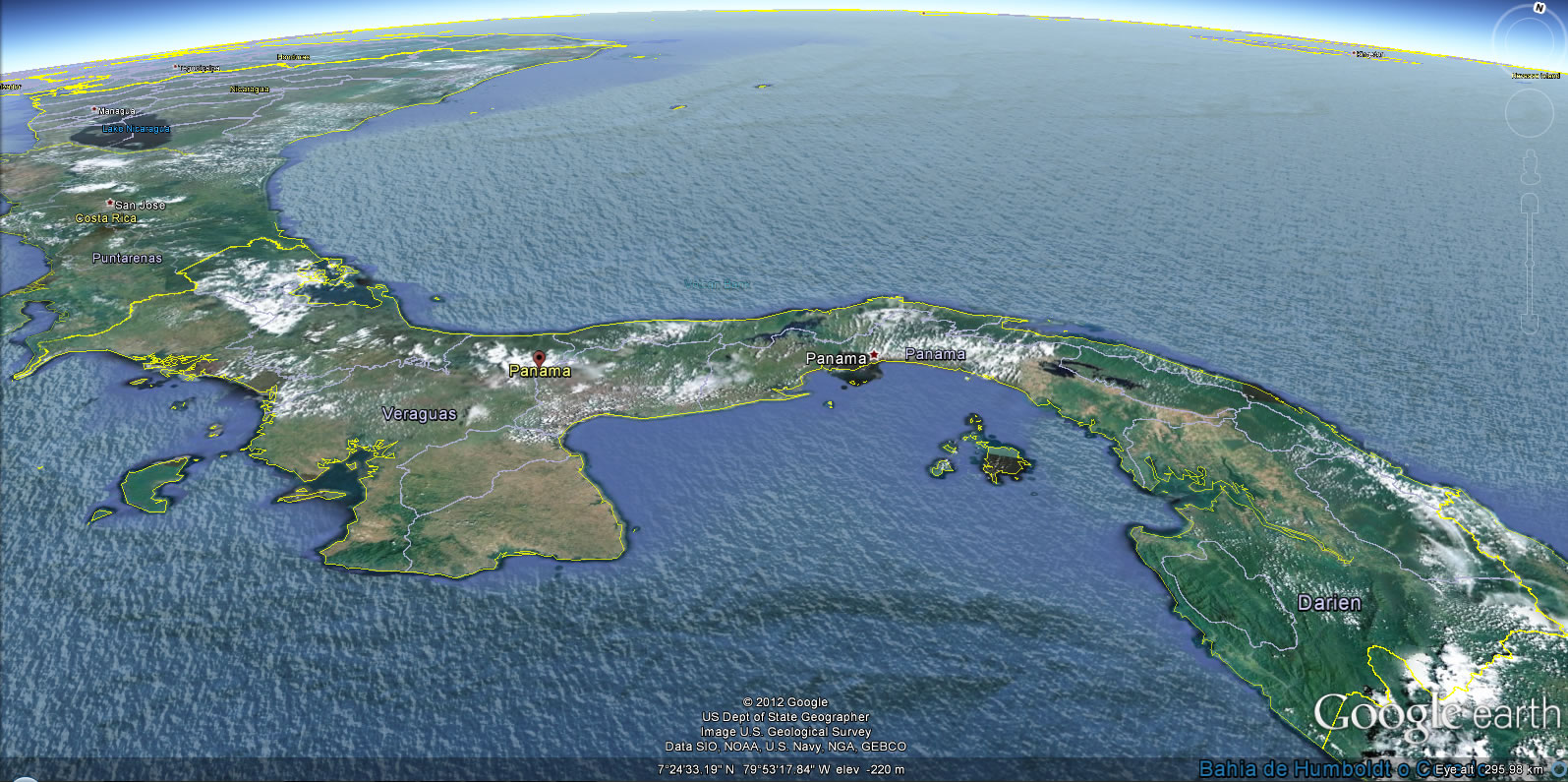1568x782 pixels.
Task: Click the Managua capital marker
Action: coord(94,109)
